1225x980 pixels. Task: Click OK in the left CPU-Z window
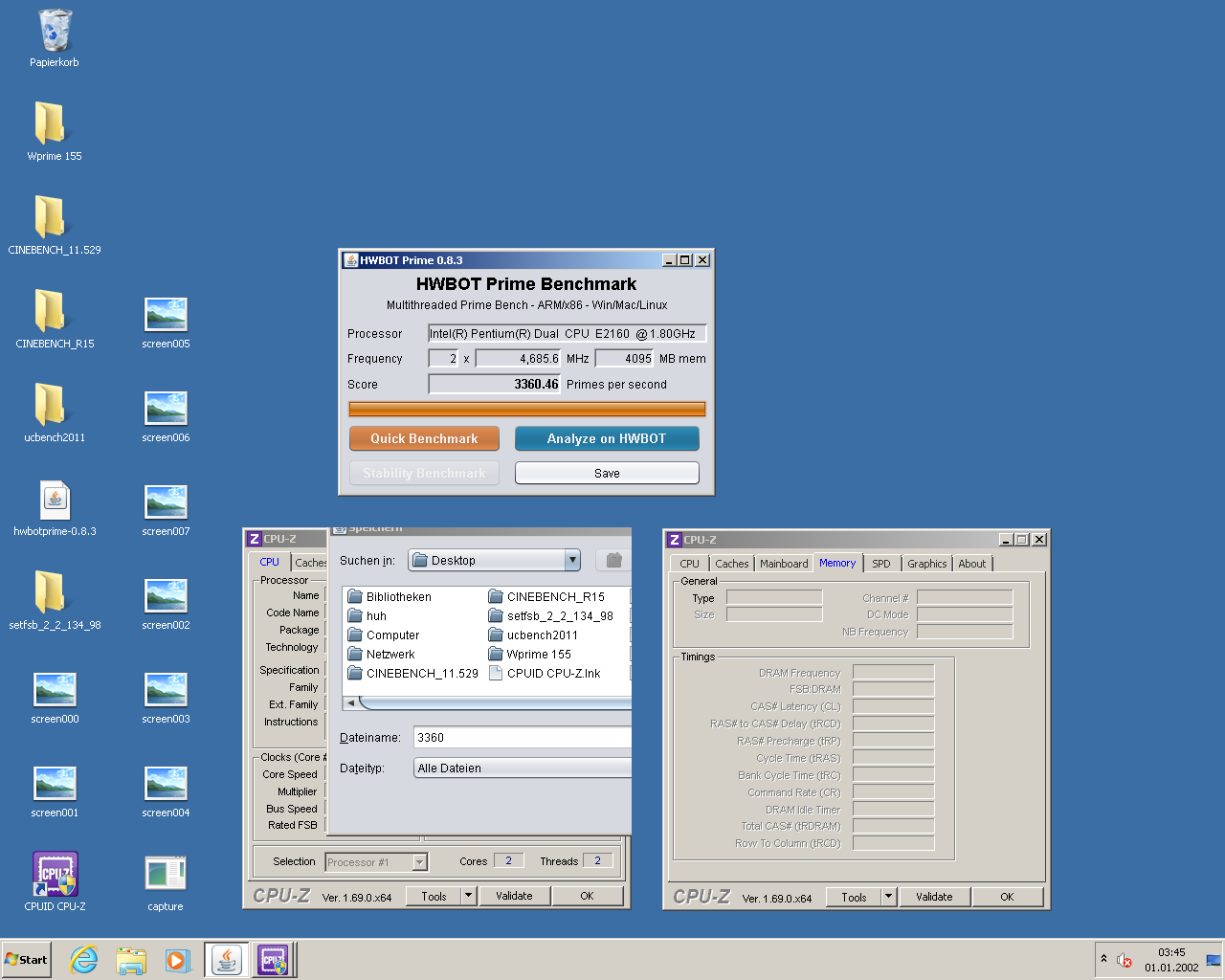tap(587, 896)
